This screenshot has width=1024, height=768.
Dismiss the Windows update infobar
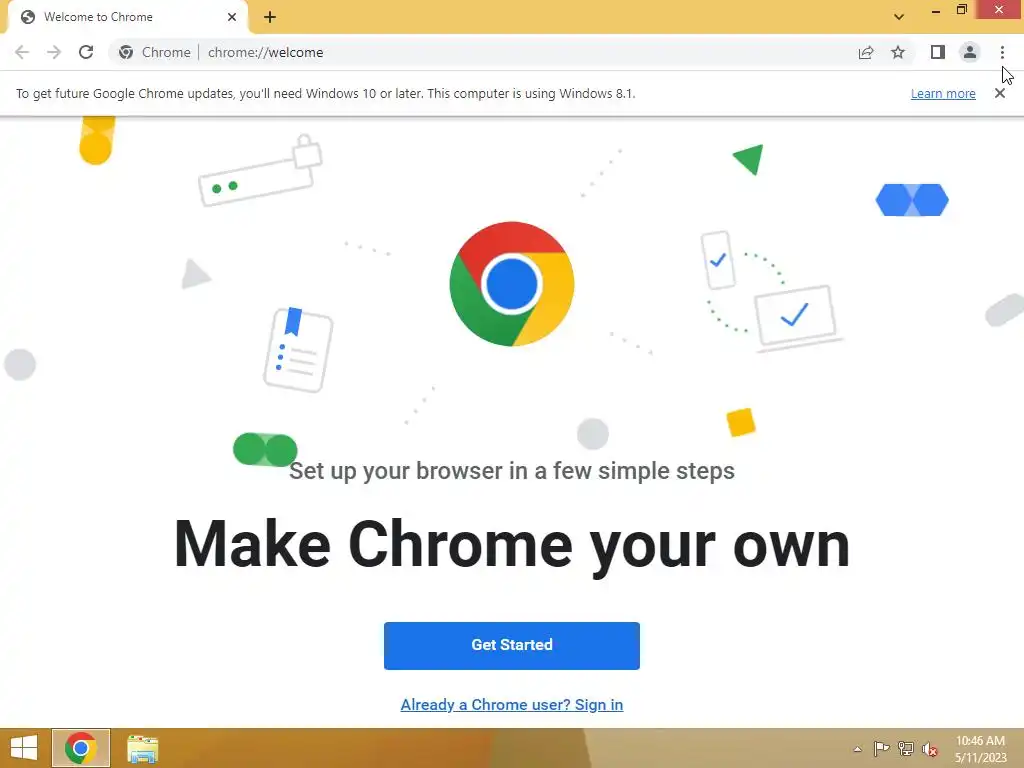click(x=999, y=93)
